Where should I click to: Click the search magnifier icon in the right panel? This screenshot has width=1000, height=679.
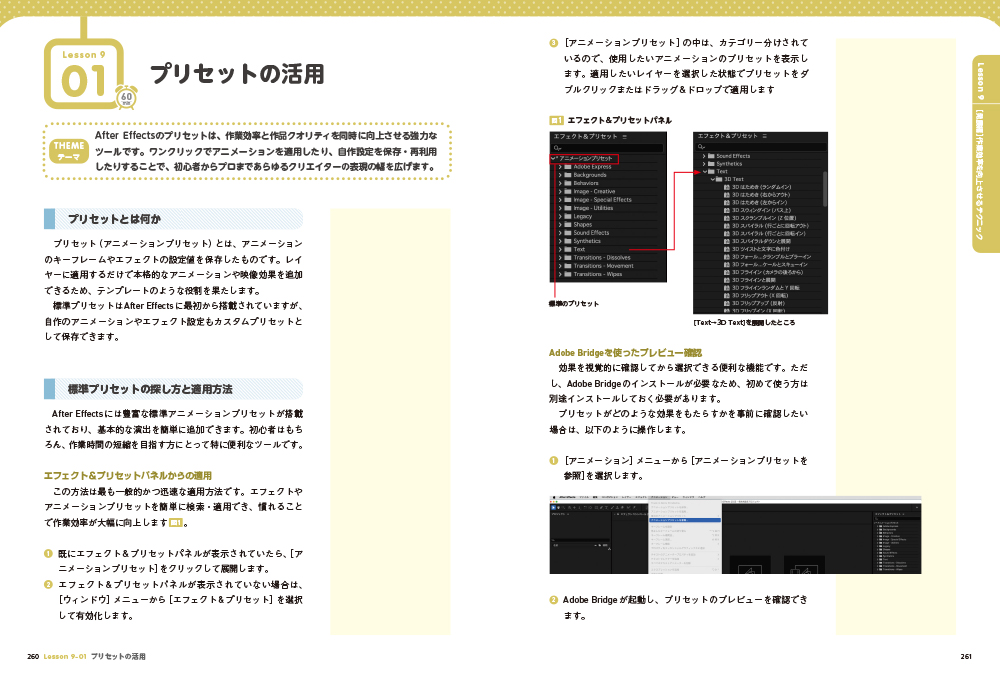pos(701,146)
